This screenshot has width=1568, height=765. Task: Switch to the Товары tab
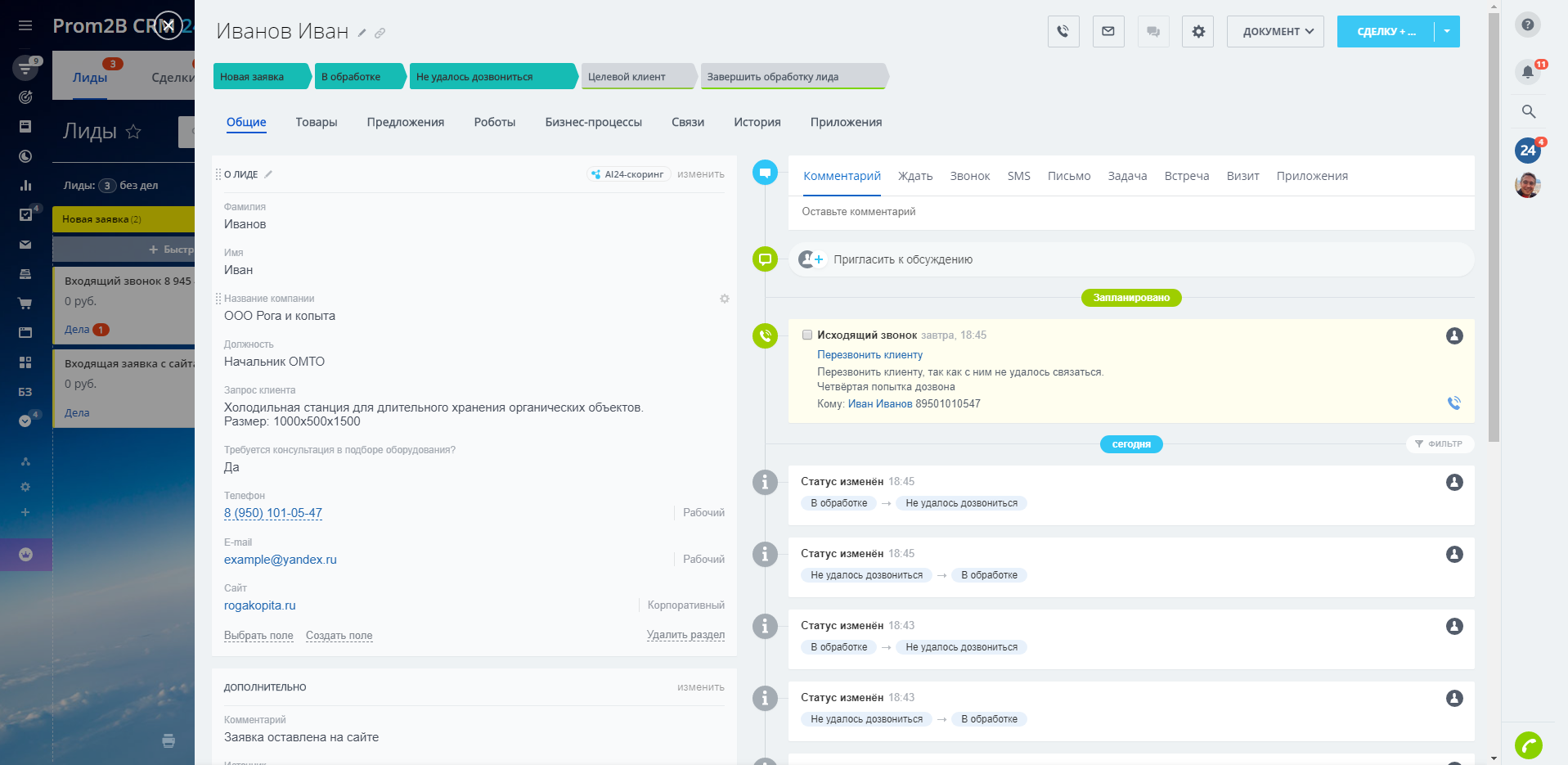coord(317,123)
